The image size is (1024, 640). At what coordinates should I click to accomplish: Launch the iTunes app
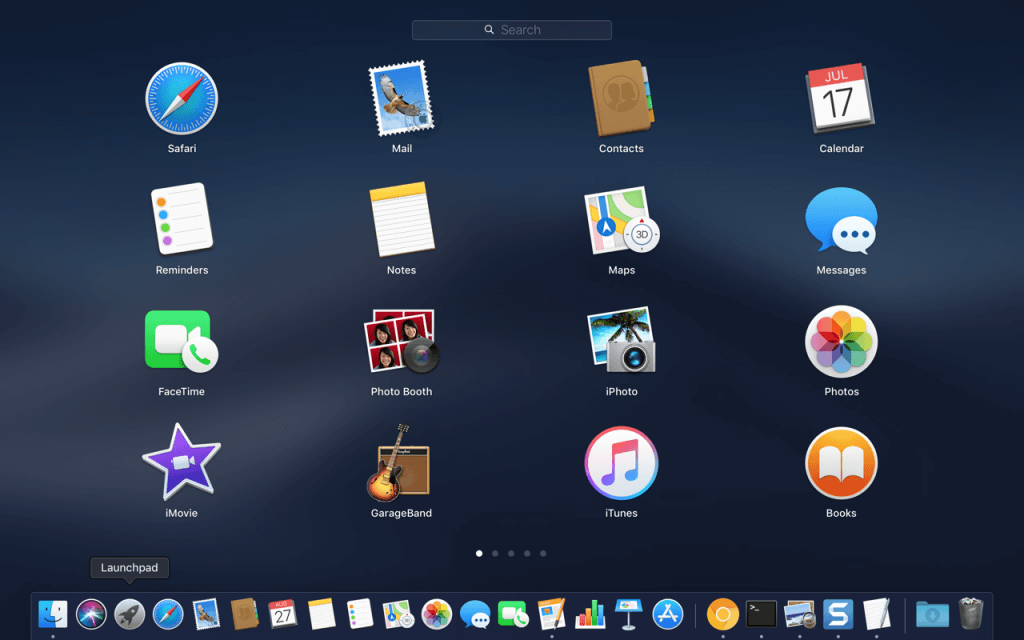621,463
